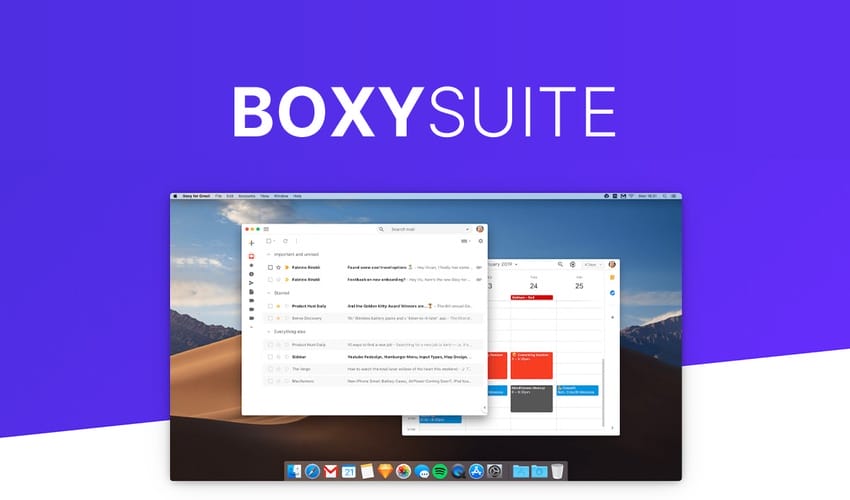
Task: Click the calendar search magnifier icon
Action: (x=560, y=265)
